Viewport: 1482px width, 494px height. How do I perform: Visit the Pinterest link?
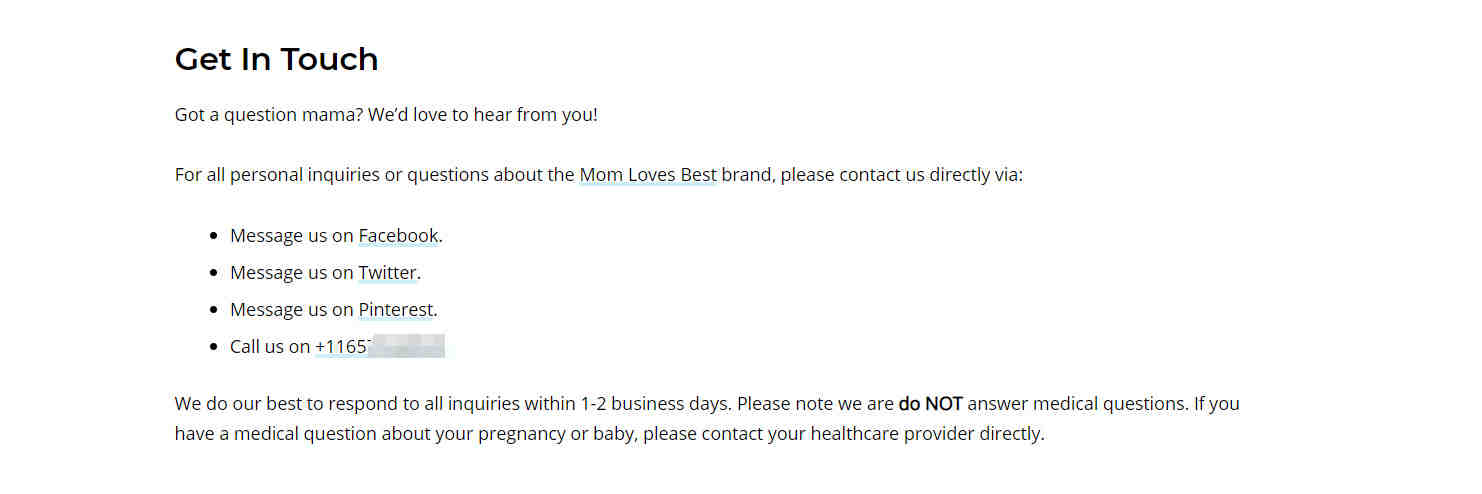pos(396,310)
